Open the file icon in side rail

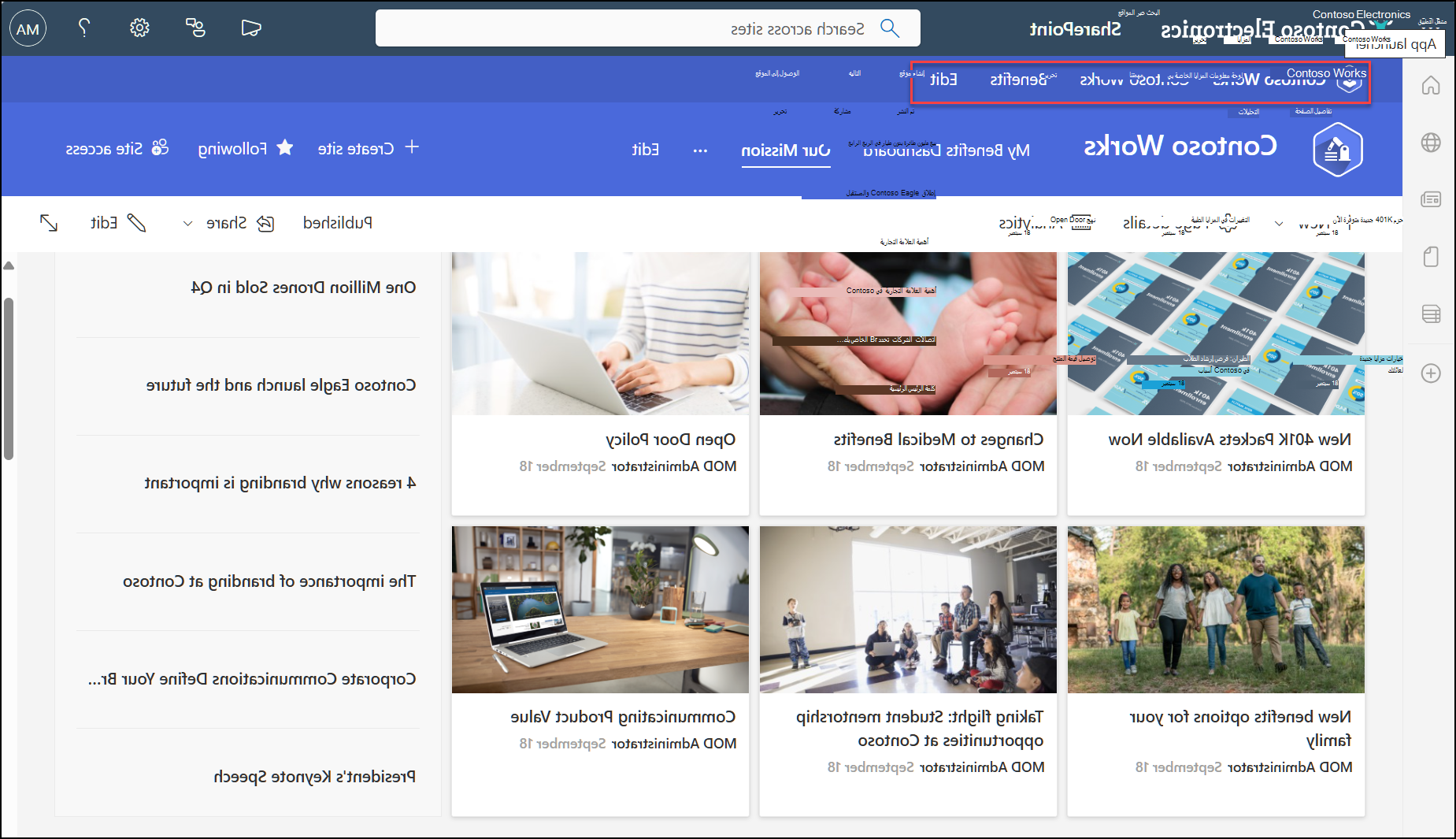(x=1431, y=257)
